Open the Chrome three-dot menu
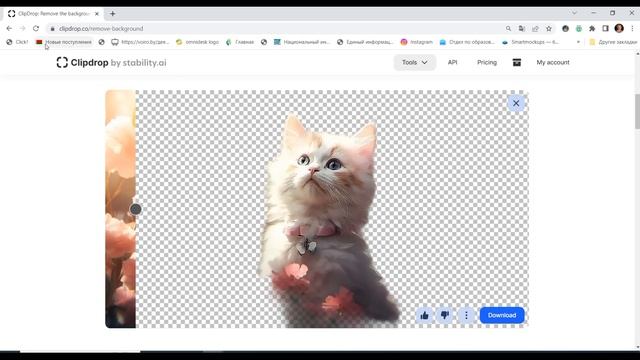The width and height of the screenshot is (640, 360). (632, 29)
